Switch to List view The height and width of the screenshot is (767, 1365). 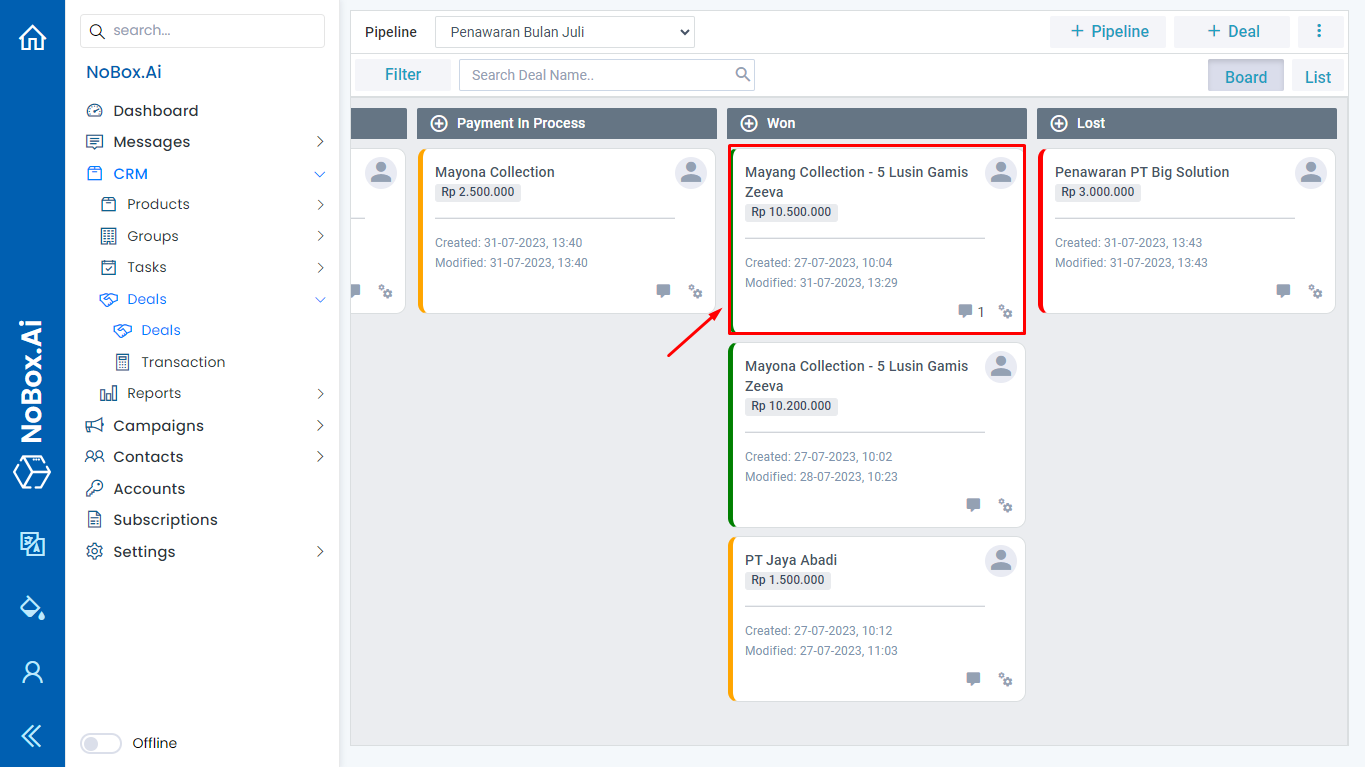1317,77
